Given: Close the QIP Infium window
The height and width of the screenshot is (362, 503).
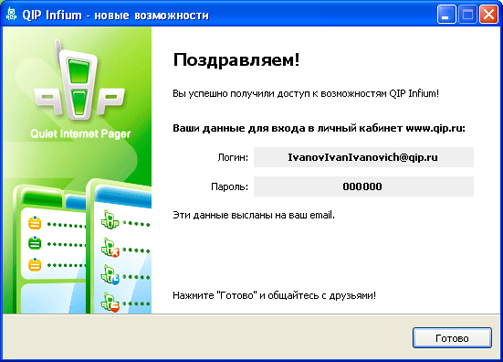Looking at the screenshot, I should 488,15.
